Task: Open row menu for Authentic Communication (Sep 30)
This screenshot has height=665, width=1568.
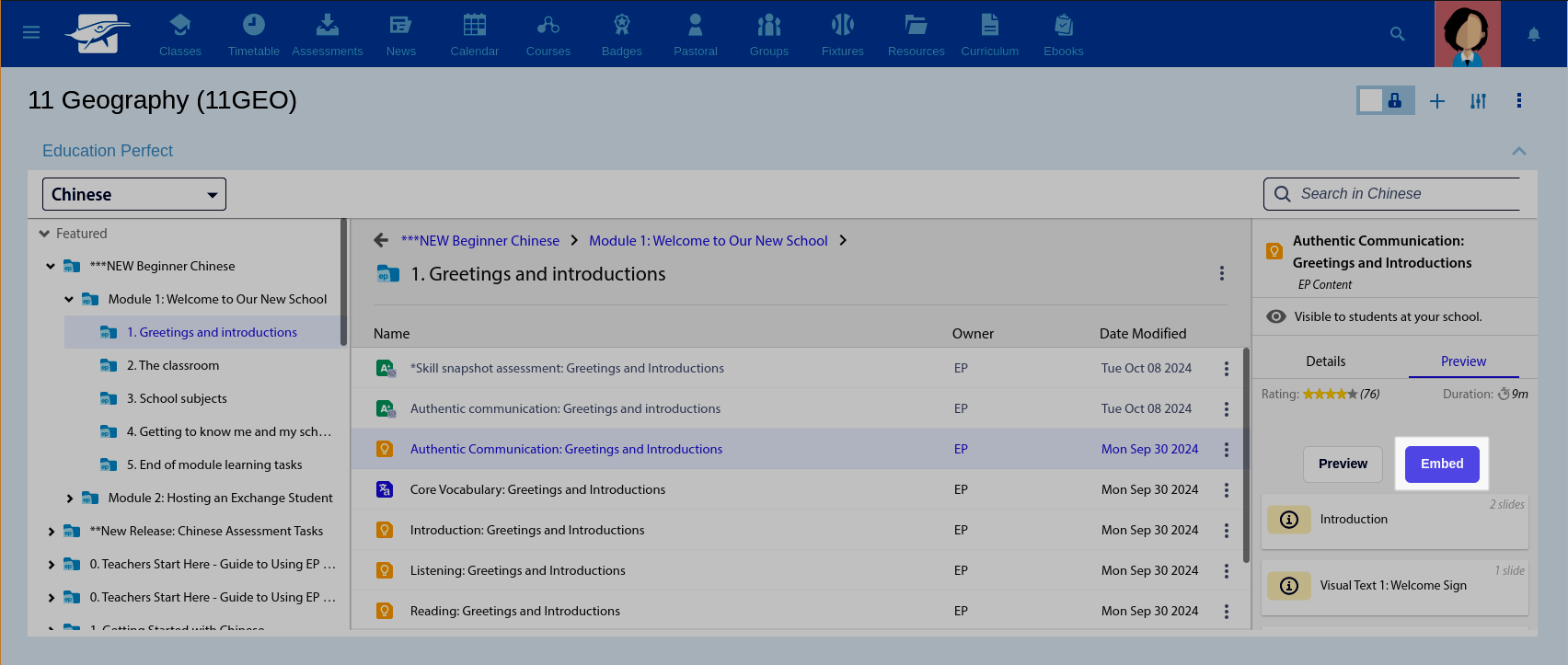Action: [x=1226, y=450]
